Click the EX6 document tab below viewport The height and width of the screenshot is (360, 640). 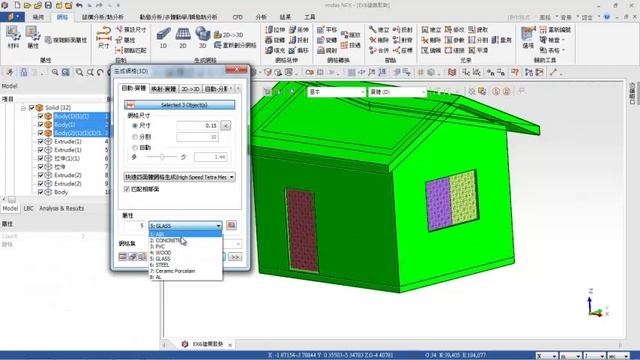point(206,344)
